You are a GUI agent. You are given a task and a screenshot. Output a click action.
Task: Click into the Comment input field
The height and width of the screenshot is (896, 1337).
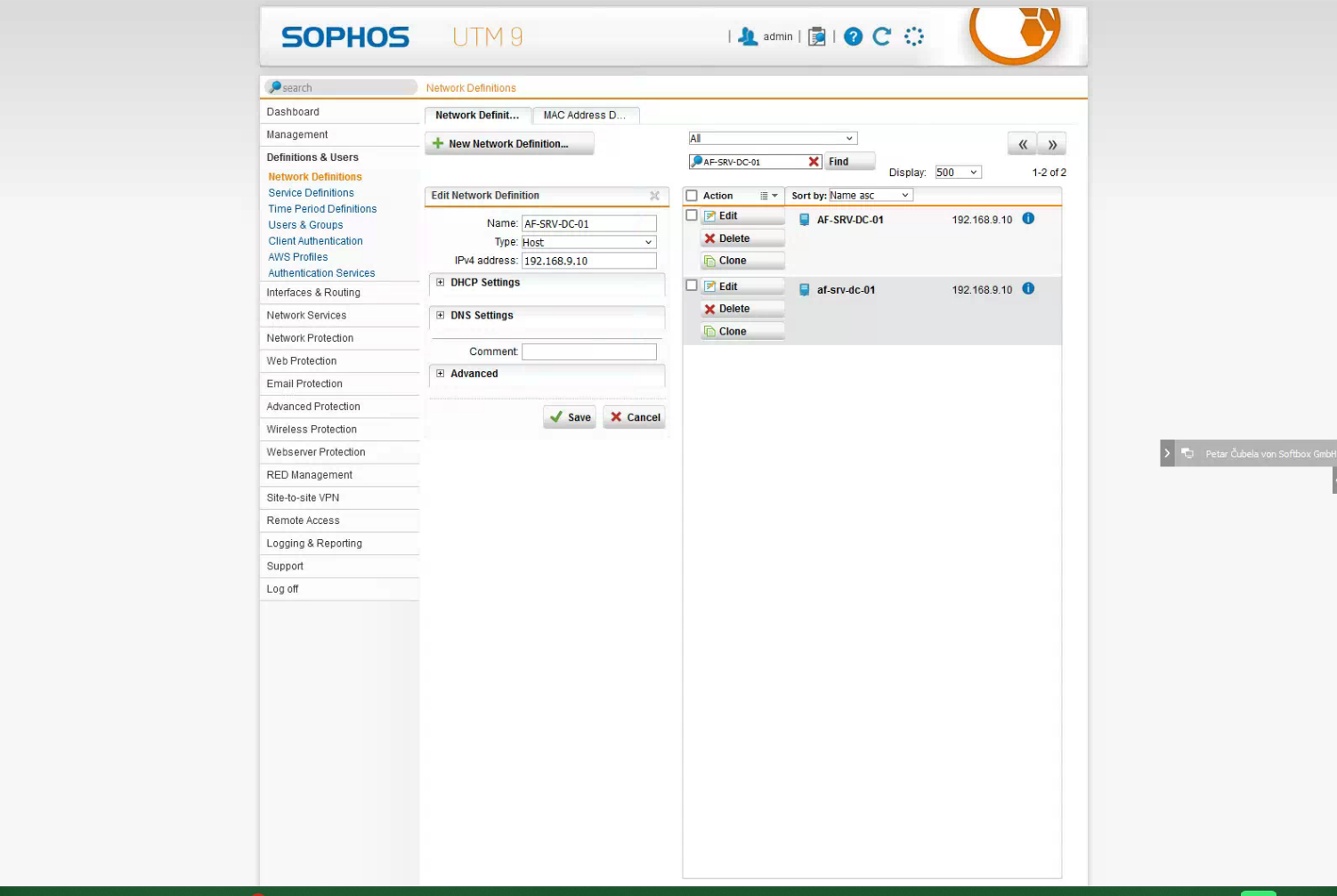(x=588, y=352)
